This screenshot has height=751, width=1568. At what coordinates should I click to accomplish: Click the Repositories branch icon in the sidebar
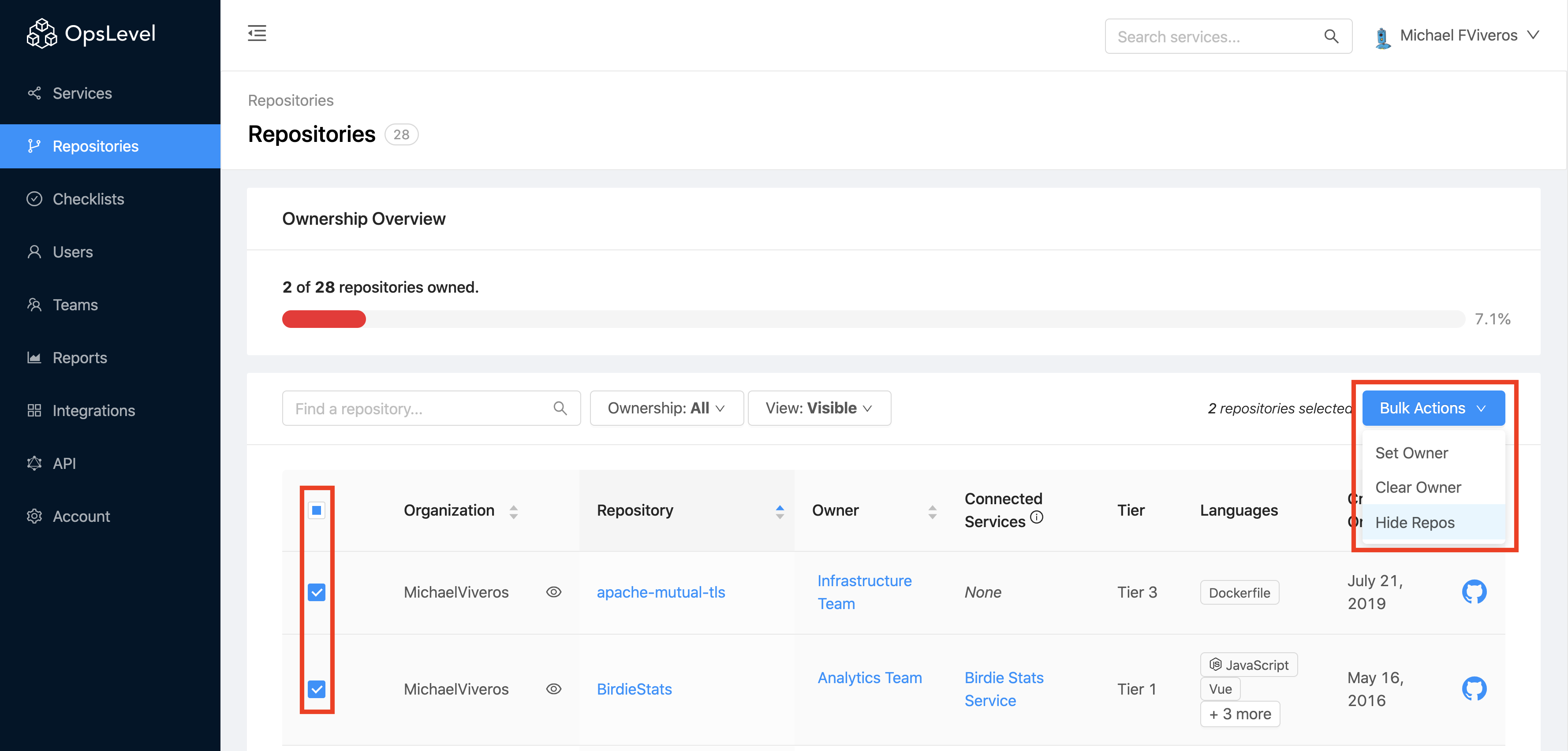pyautogui.click(x=34, y=146)
